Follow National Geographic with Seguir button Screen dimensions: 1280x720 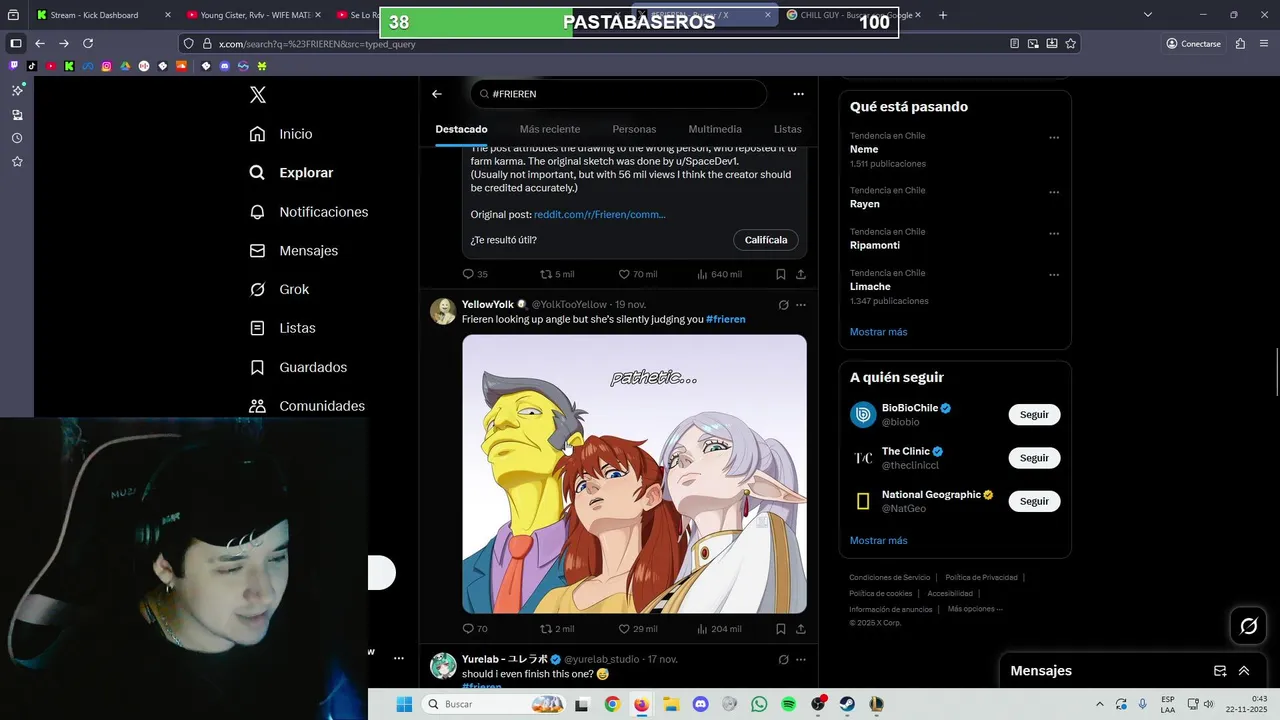1034,501
